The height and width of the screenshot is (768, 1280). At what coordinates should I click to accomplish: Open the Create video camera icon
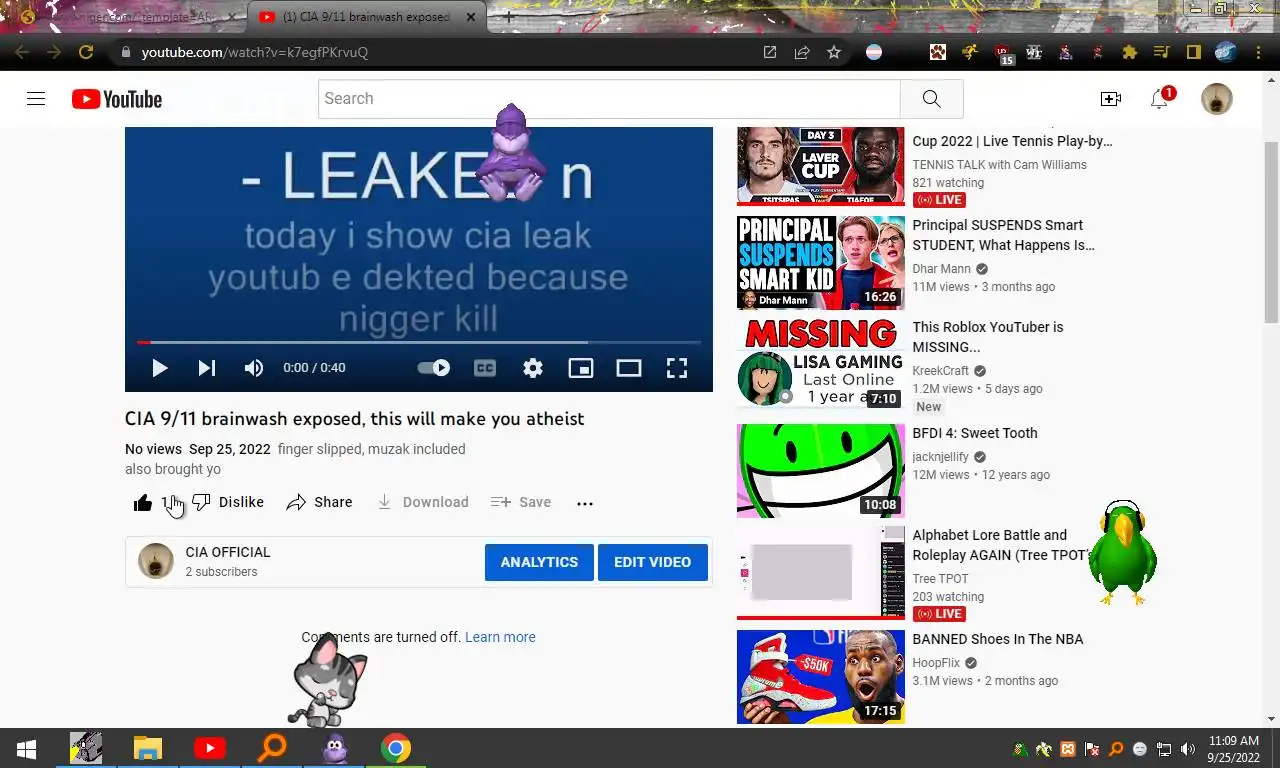1110,99
